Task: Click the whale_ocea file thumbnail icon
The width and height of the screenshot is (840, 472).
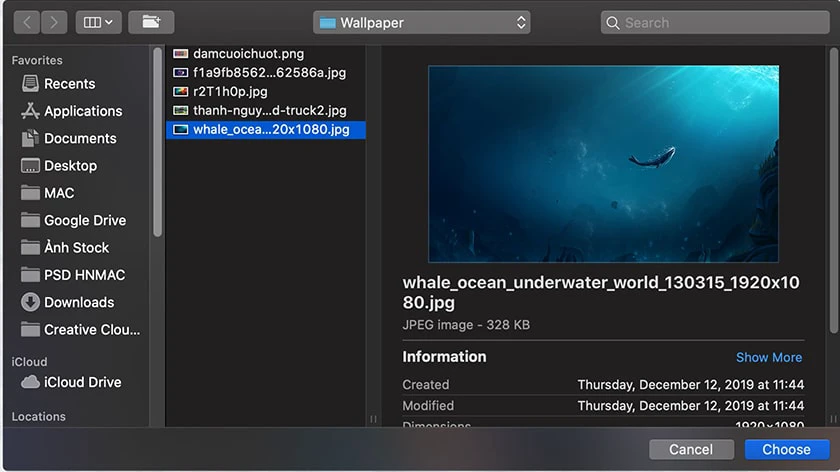Action: (181, 130)
